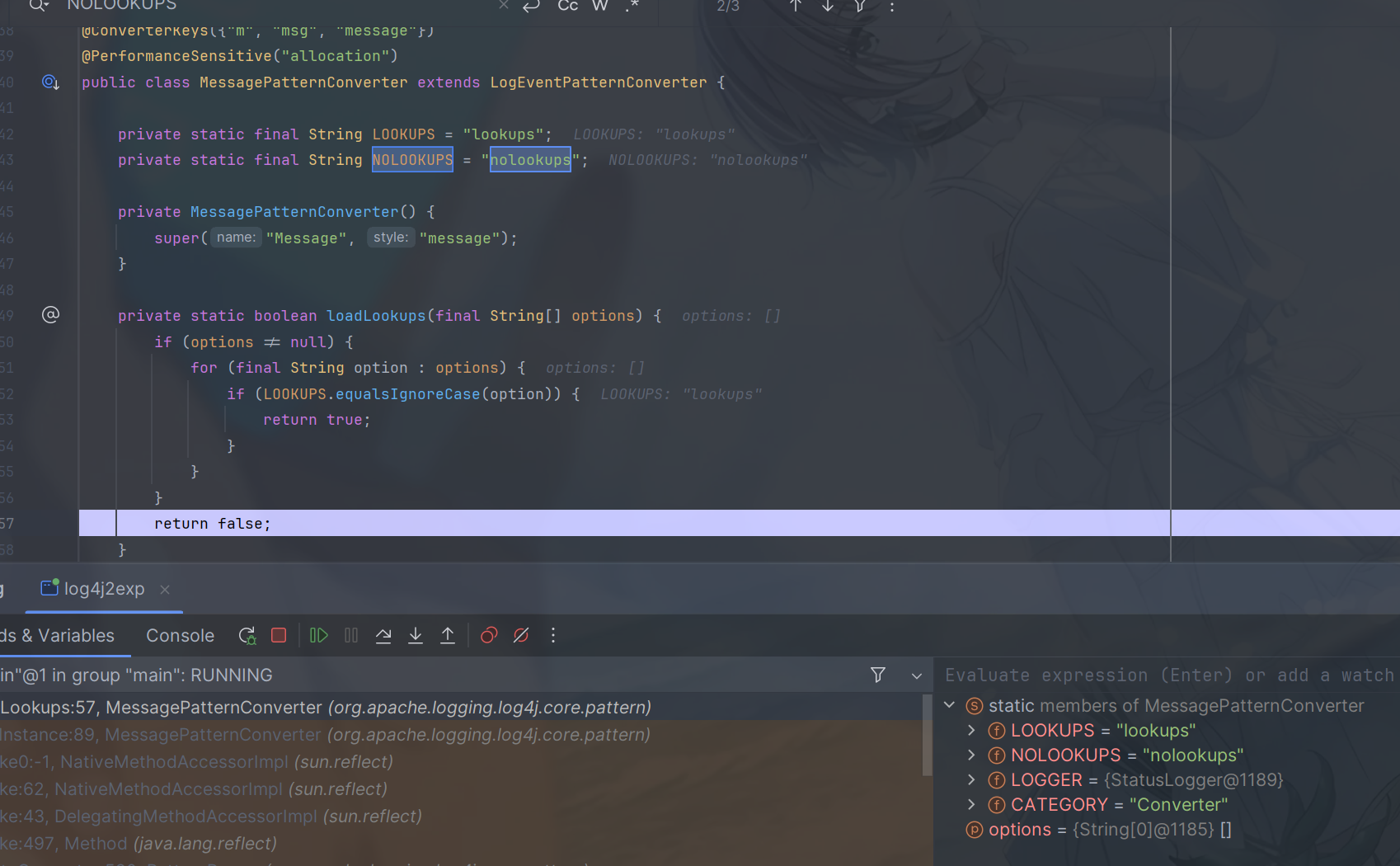
Task: Open the thread selector dropdown
Action: 916,675
